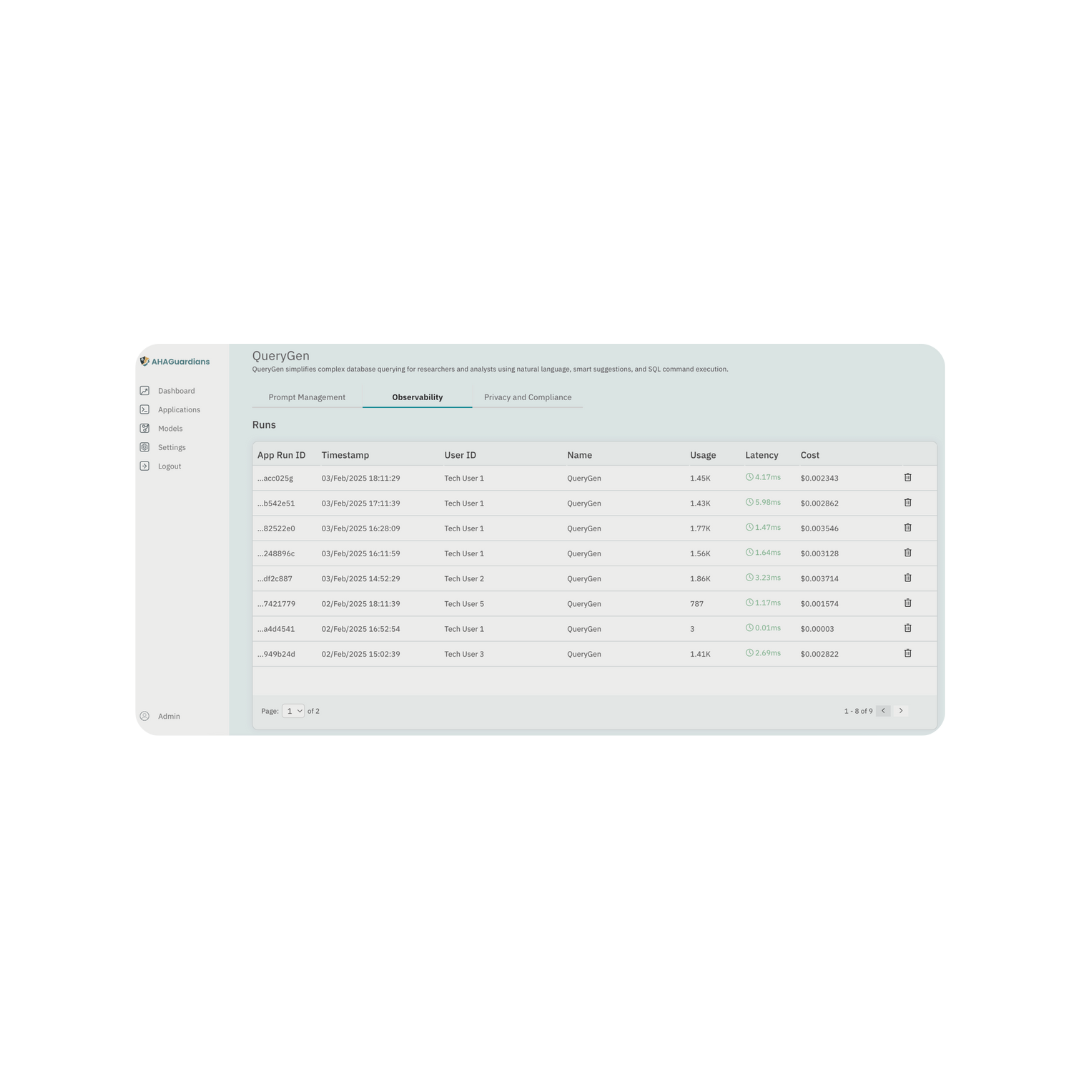
Task: Click the Applications terminal icon
Action: (145, 410)
